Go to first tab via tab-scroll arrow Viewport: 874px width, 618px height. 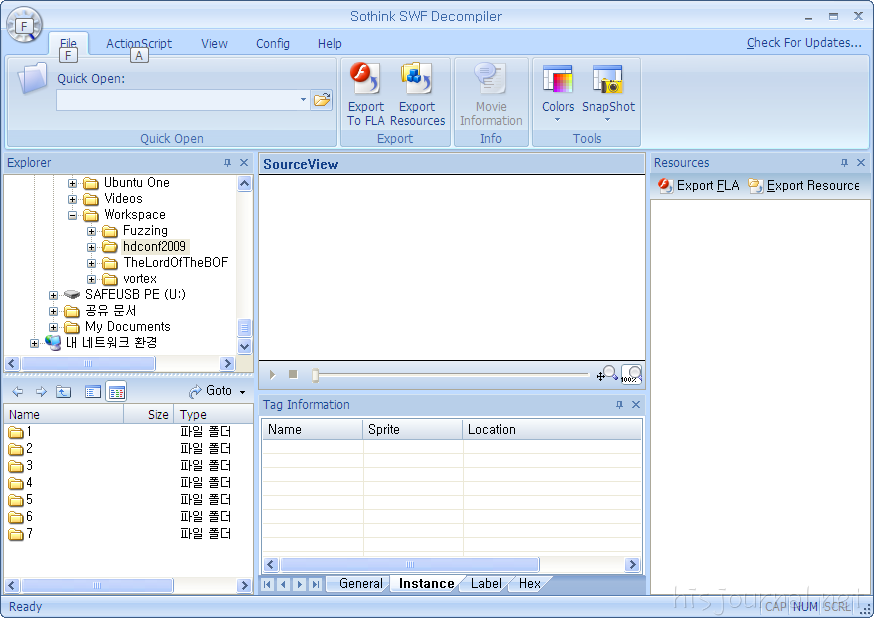pyautogui.click(x=268, y=584)
